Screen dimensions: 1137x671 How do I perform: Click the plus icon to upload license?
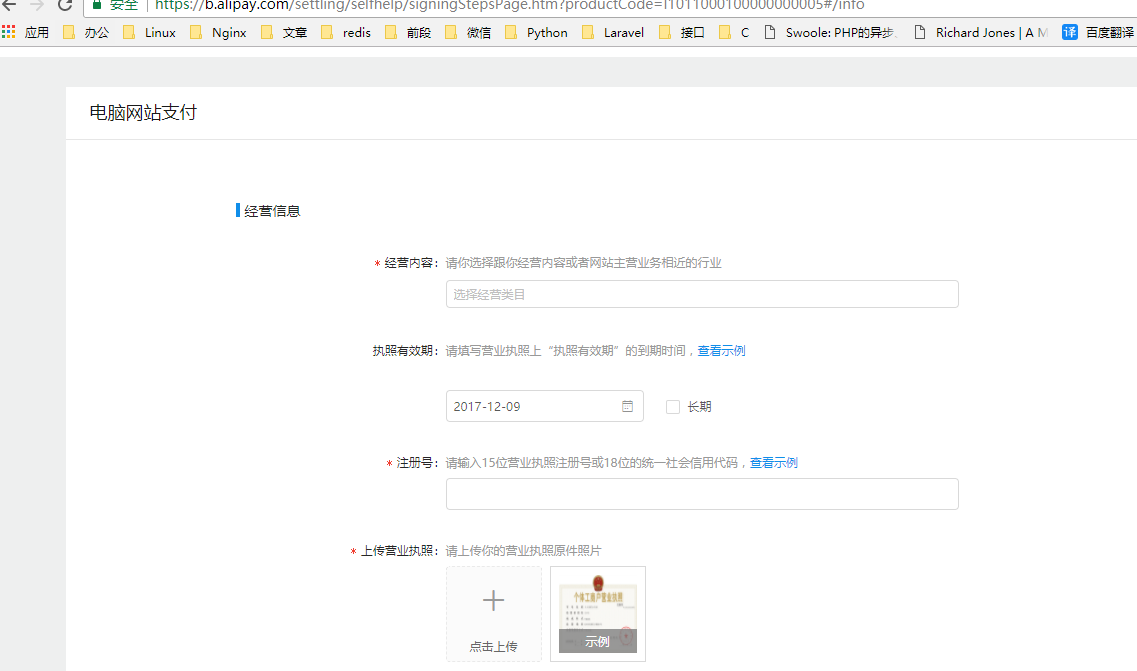(493, 600)
